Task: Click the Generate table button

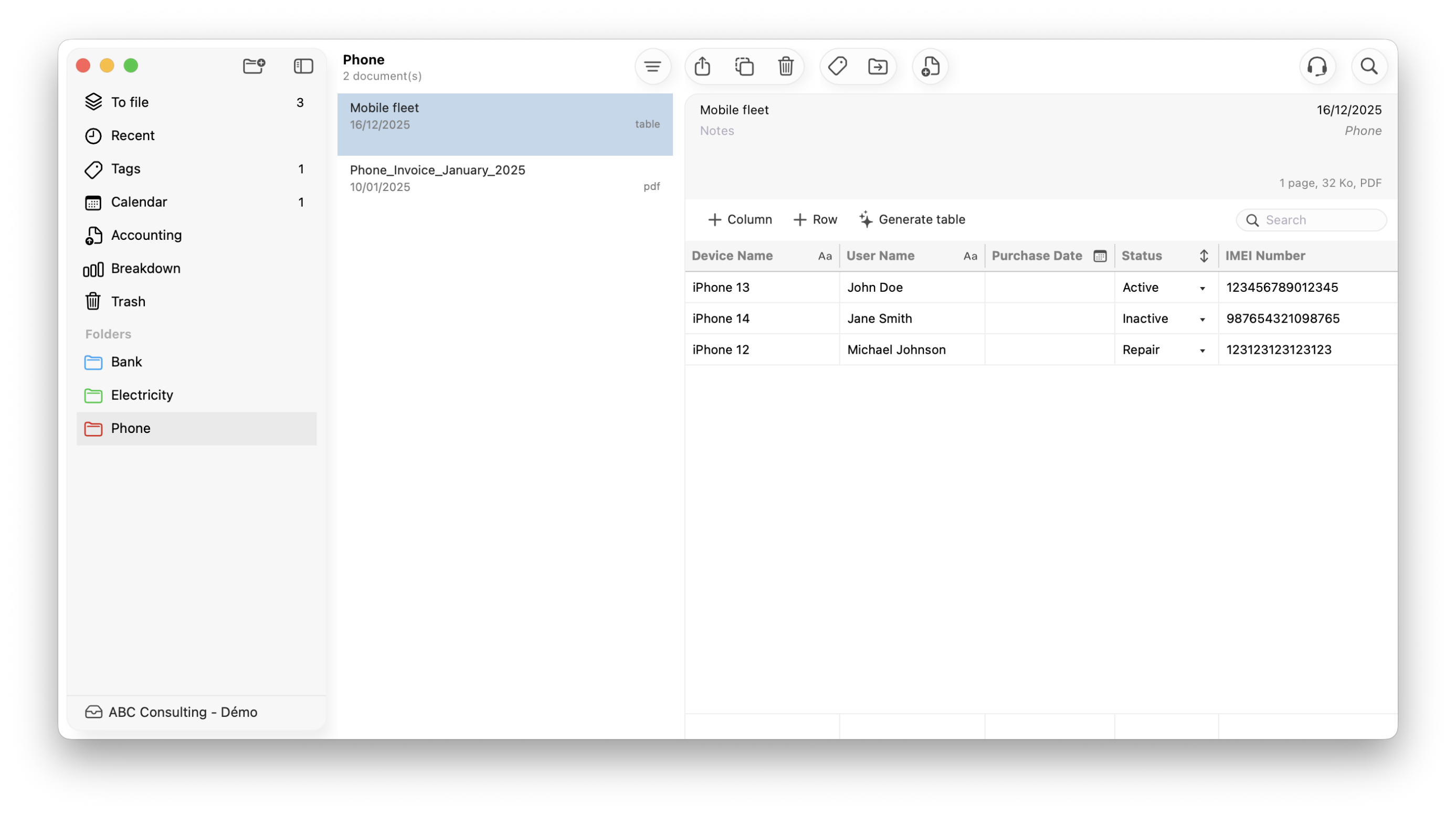Action: (x=912, y=220)
